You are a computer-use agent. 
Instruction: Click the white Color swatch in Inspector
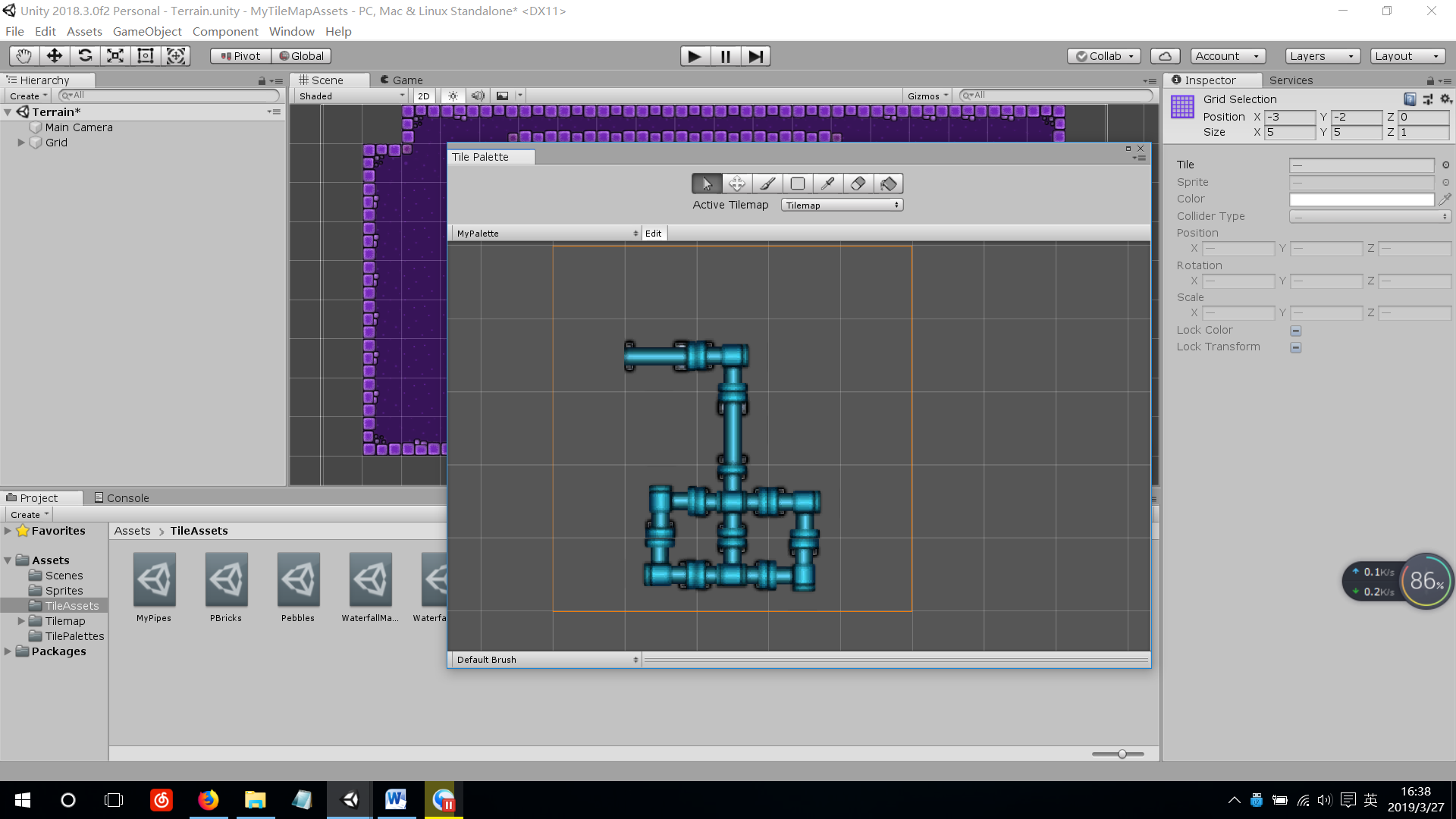tap(1361, 199)
